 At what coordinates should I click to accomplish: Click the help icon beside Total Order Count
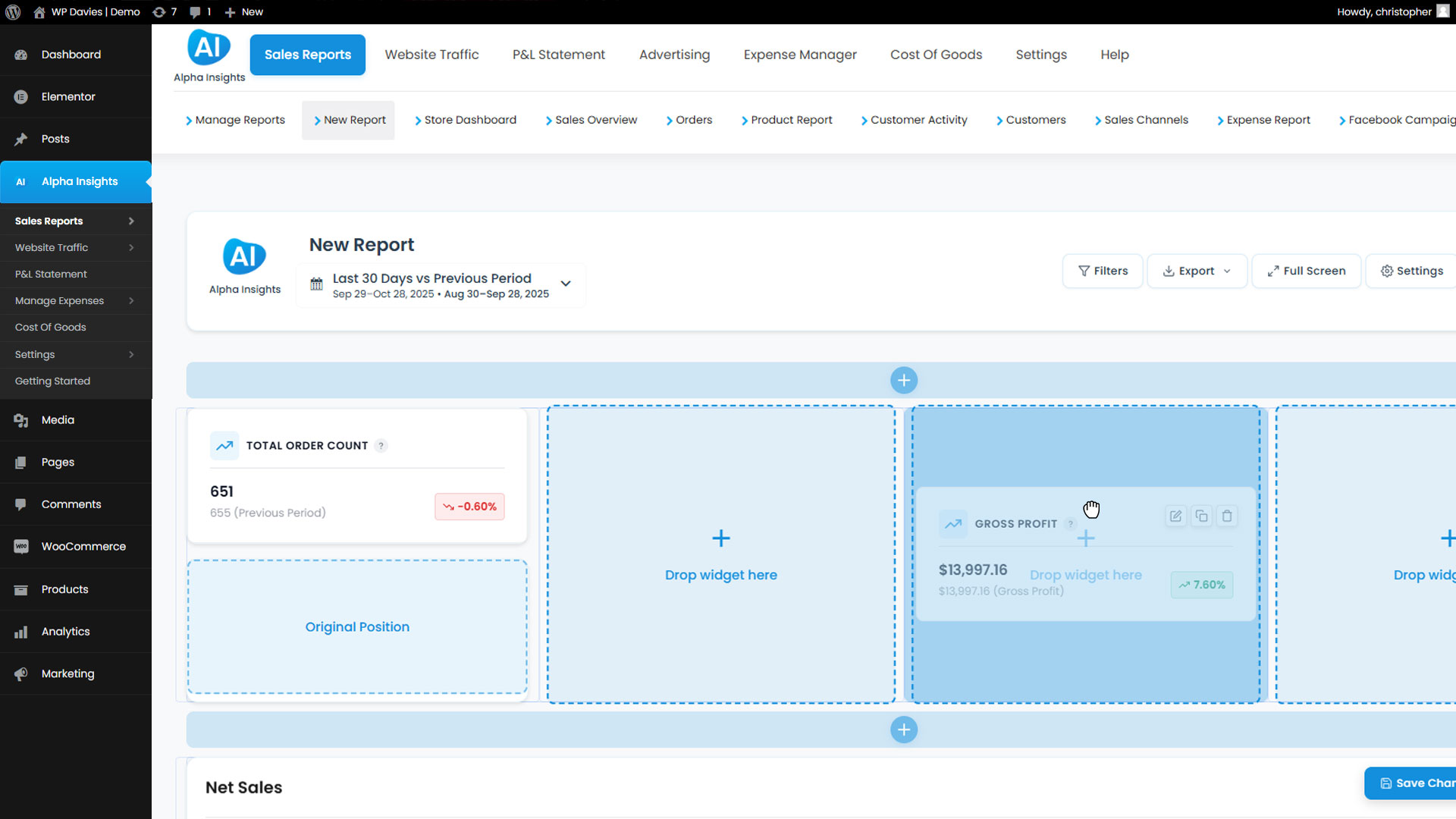(381, 446)
